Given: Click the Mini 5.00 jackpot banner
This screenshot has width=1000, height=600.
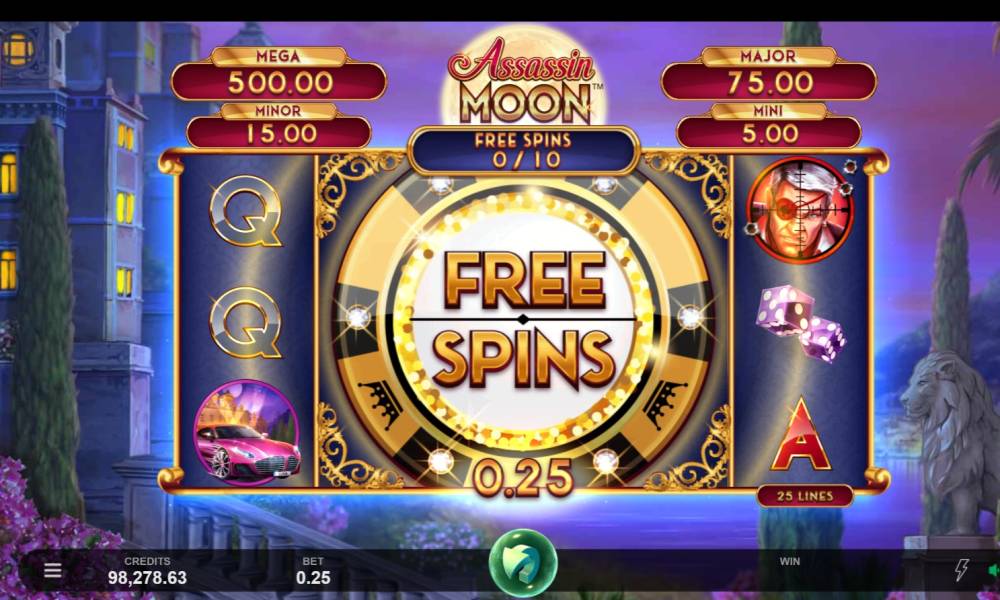Looking at the screenshot, I should click(x=768, y=126).
